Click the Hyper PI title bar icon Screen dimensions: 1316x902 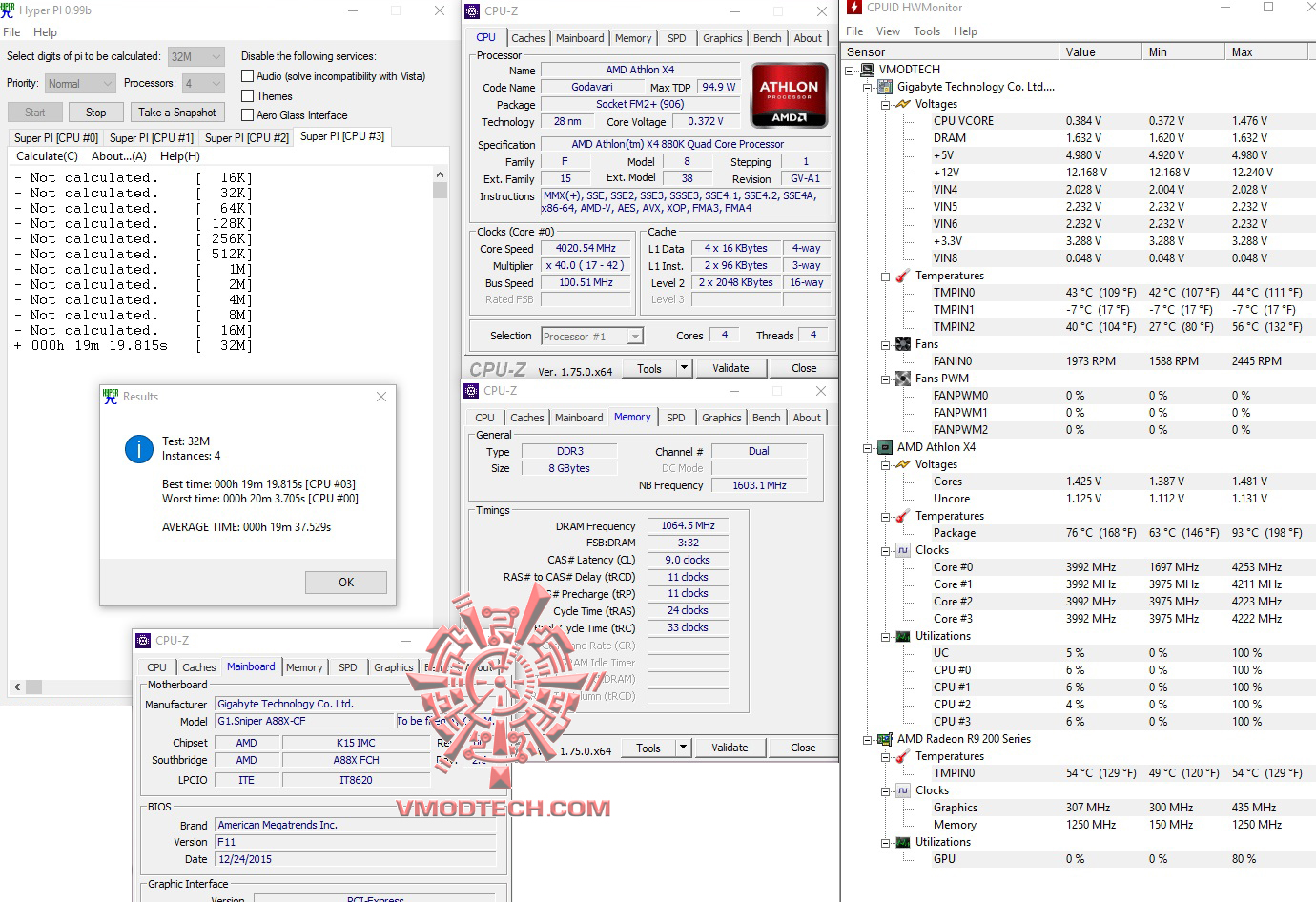pyautogui.click(x=9, y=10)
